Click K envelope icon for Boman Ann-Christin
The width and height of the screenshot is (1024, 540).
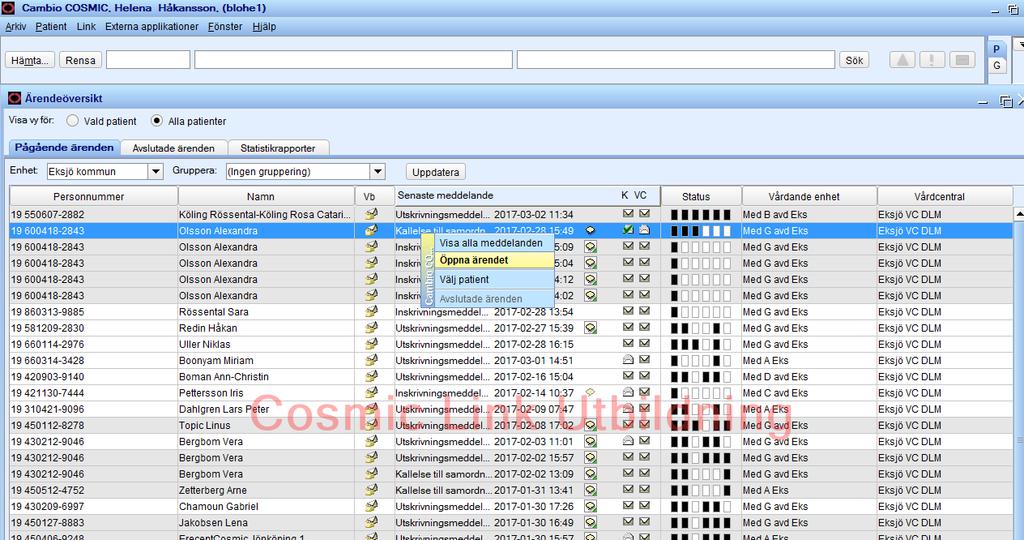click(x=628, y=375)
